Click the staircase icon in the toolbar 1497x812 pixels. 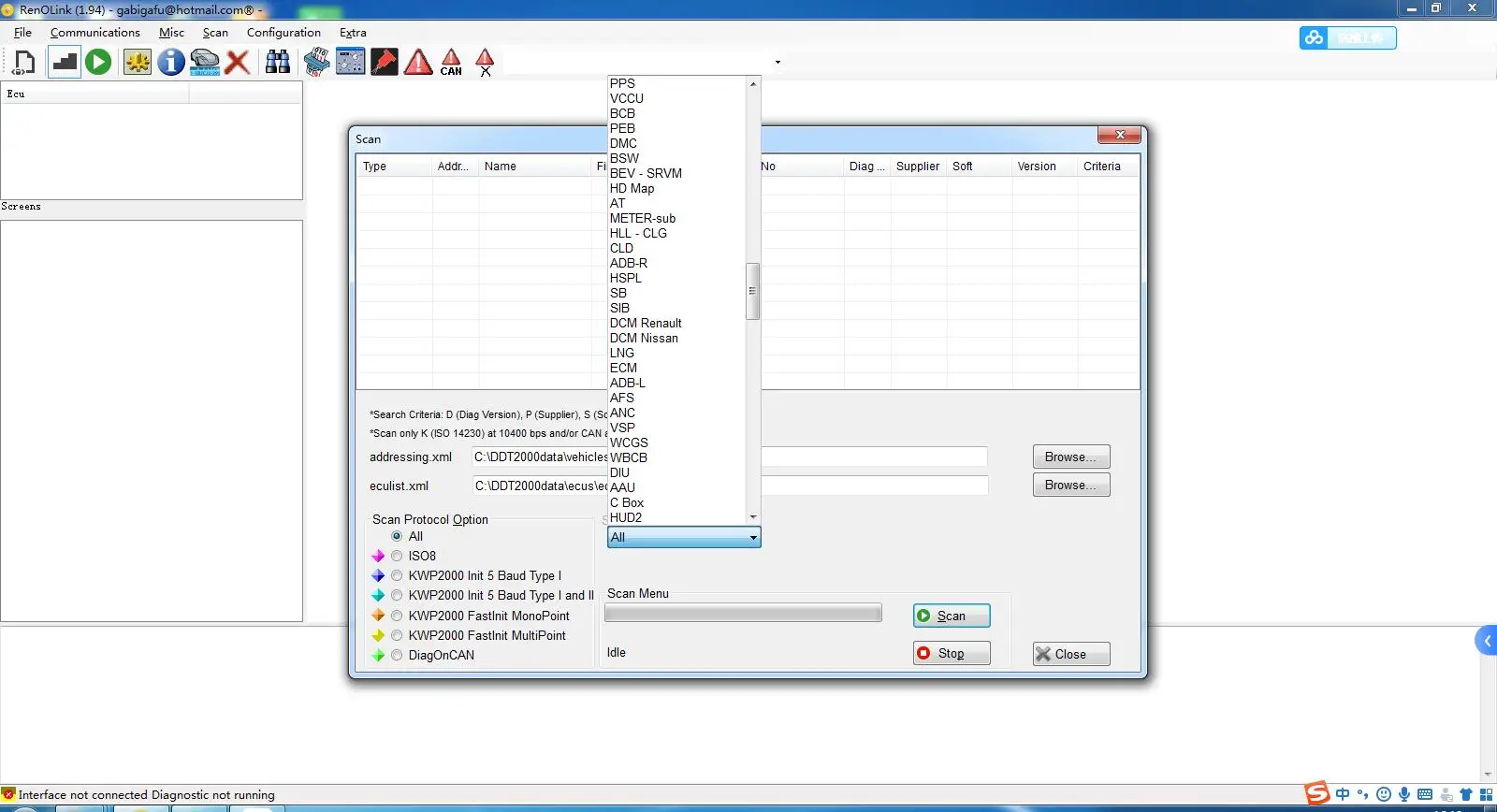pyautogui.click(x=64, y=63)
